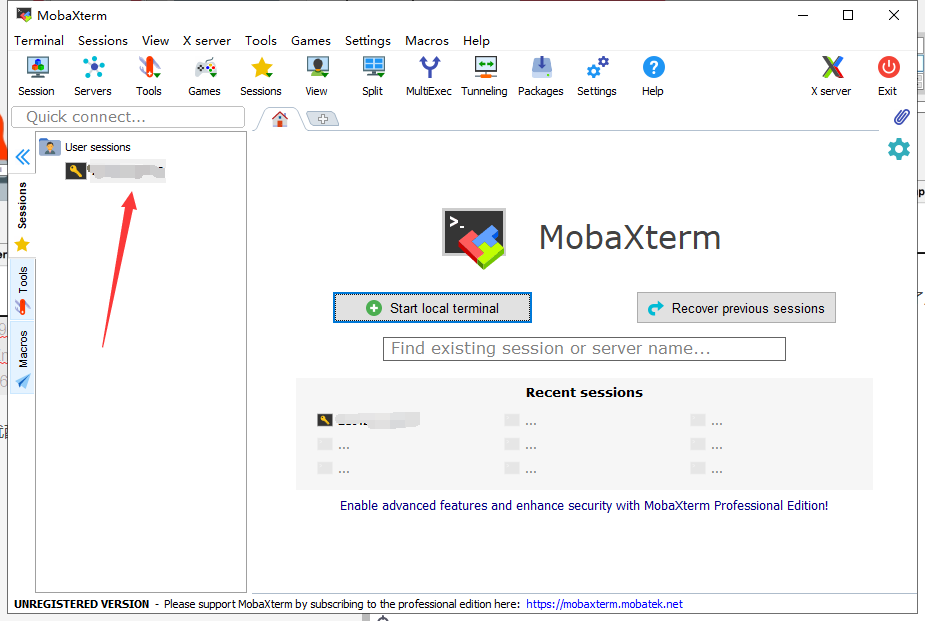Image resolution: width=925 pixels, height=621 pixels.
Task: Click Recover previous sessions button
Action: click(736, 308)
